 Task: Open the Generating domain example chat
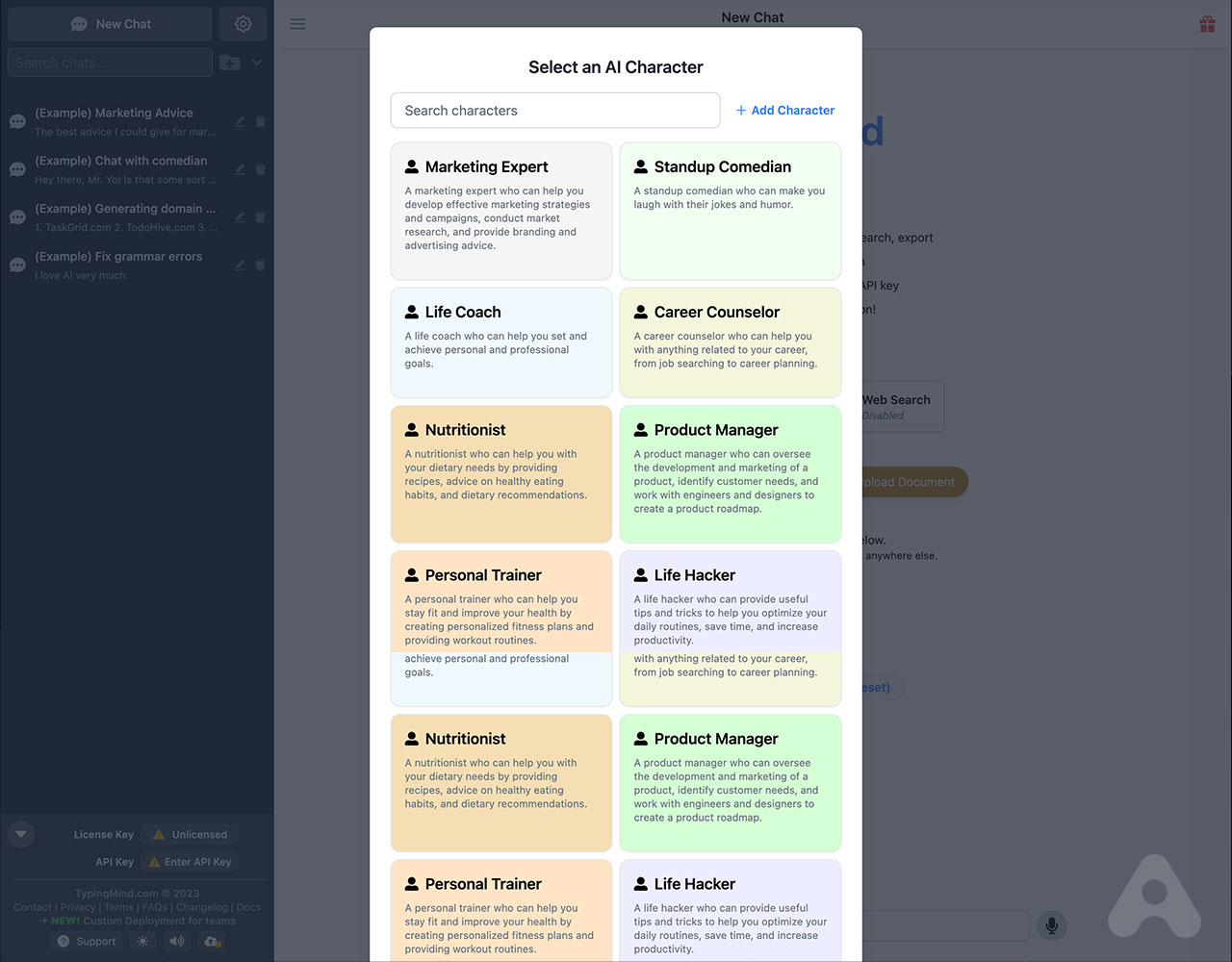pos(125,217)
